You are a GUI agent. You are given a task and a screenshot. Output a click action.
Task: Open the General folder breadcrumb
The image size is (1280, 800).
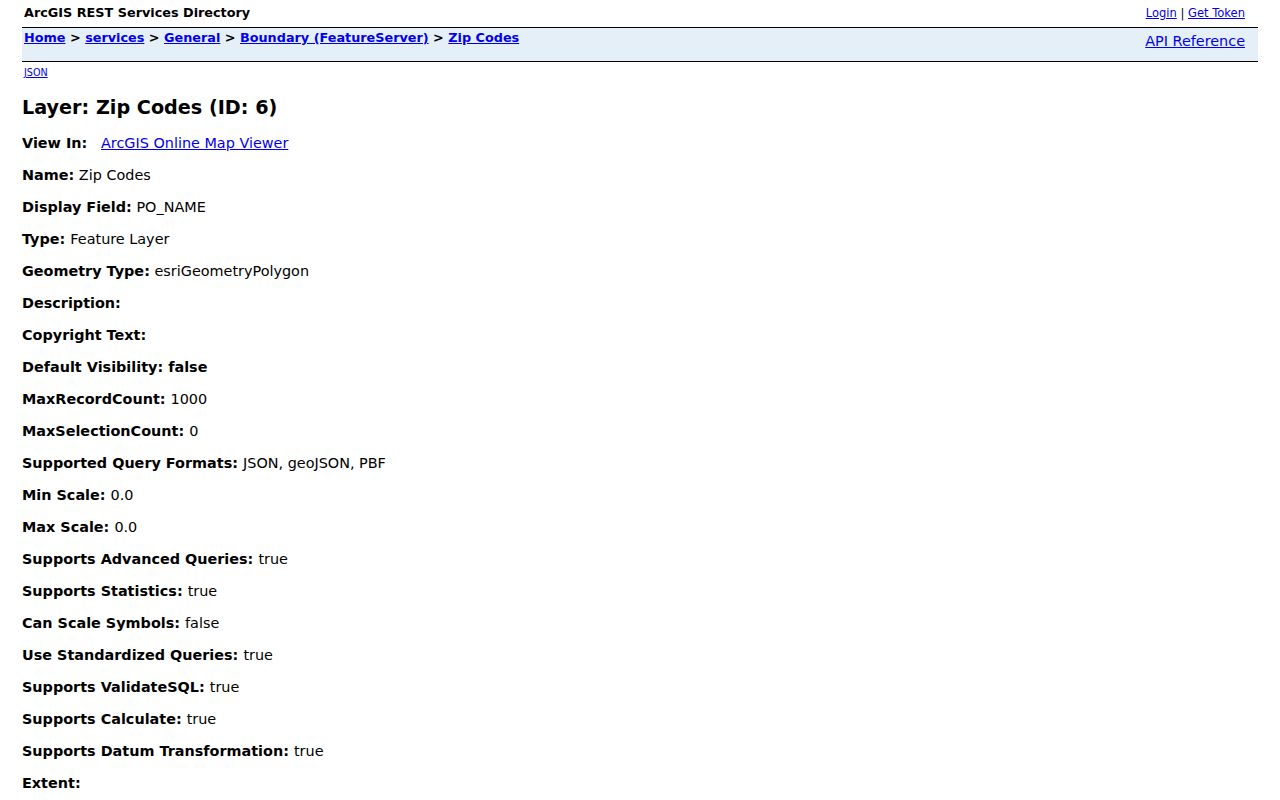(x=192, y=38)
